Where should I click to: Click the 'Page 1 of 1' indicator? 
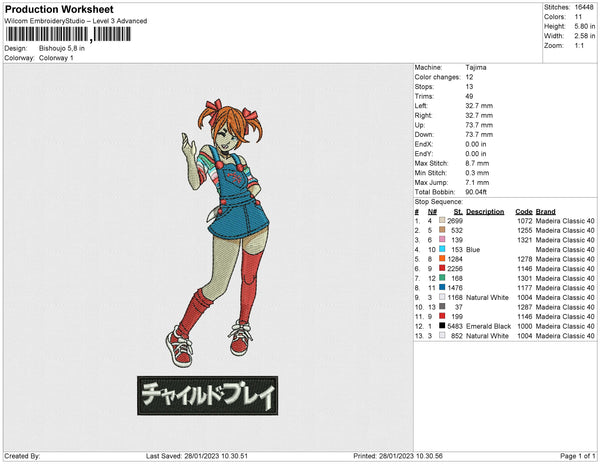(x=577, y=456)
